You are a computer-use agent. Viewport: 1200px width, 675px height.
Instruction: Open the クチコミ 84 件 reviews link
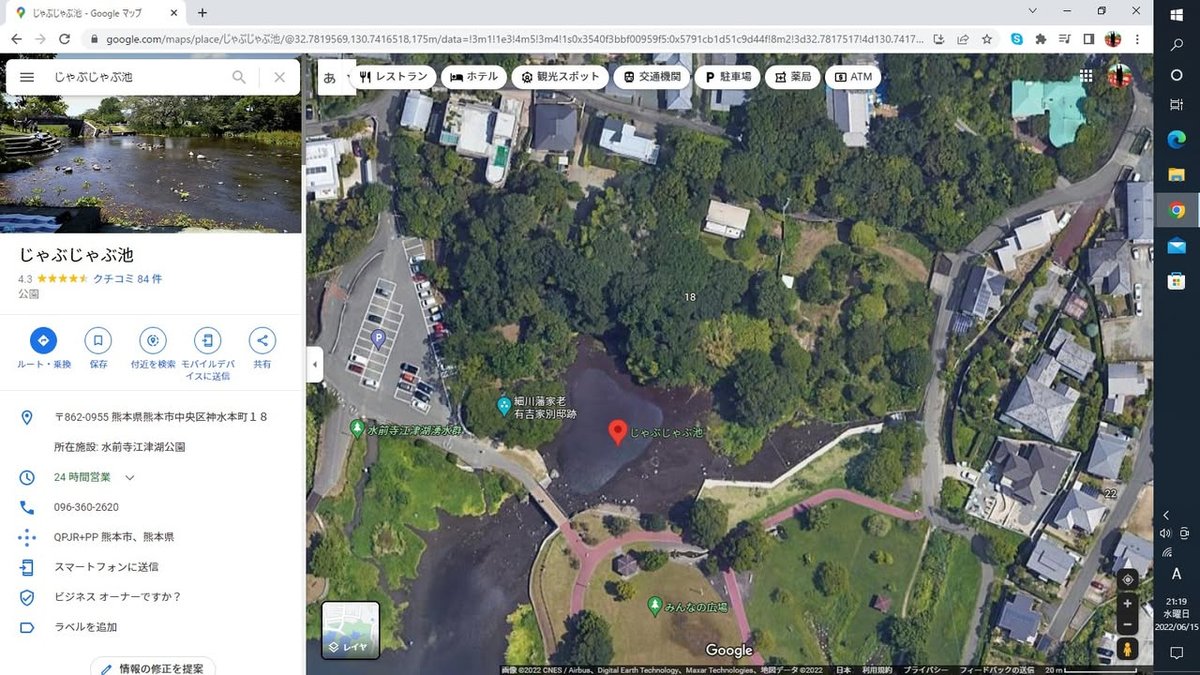tap(127, 278)
